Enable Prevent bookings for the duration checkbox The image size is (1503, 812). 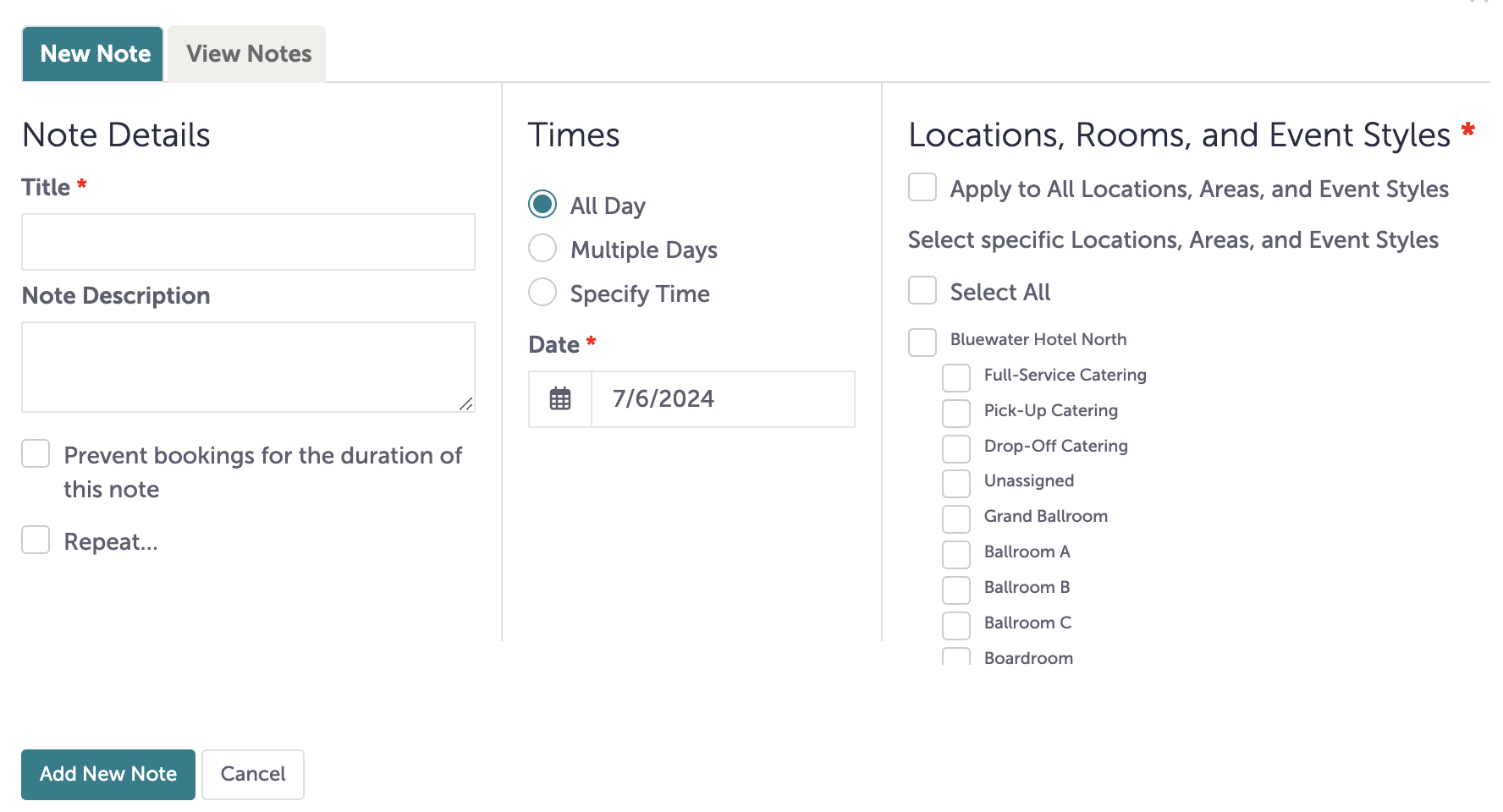click(x=36, y=454)
